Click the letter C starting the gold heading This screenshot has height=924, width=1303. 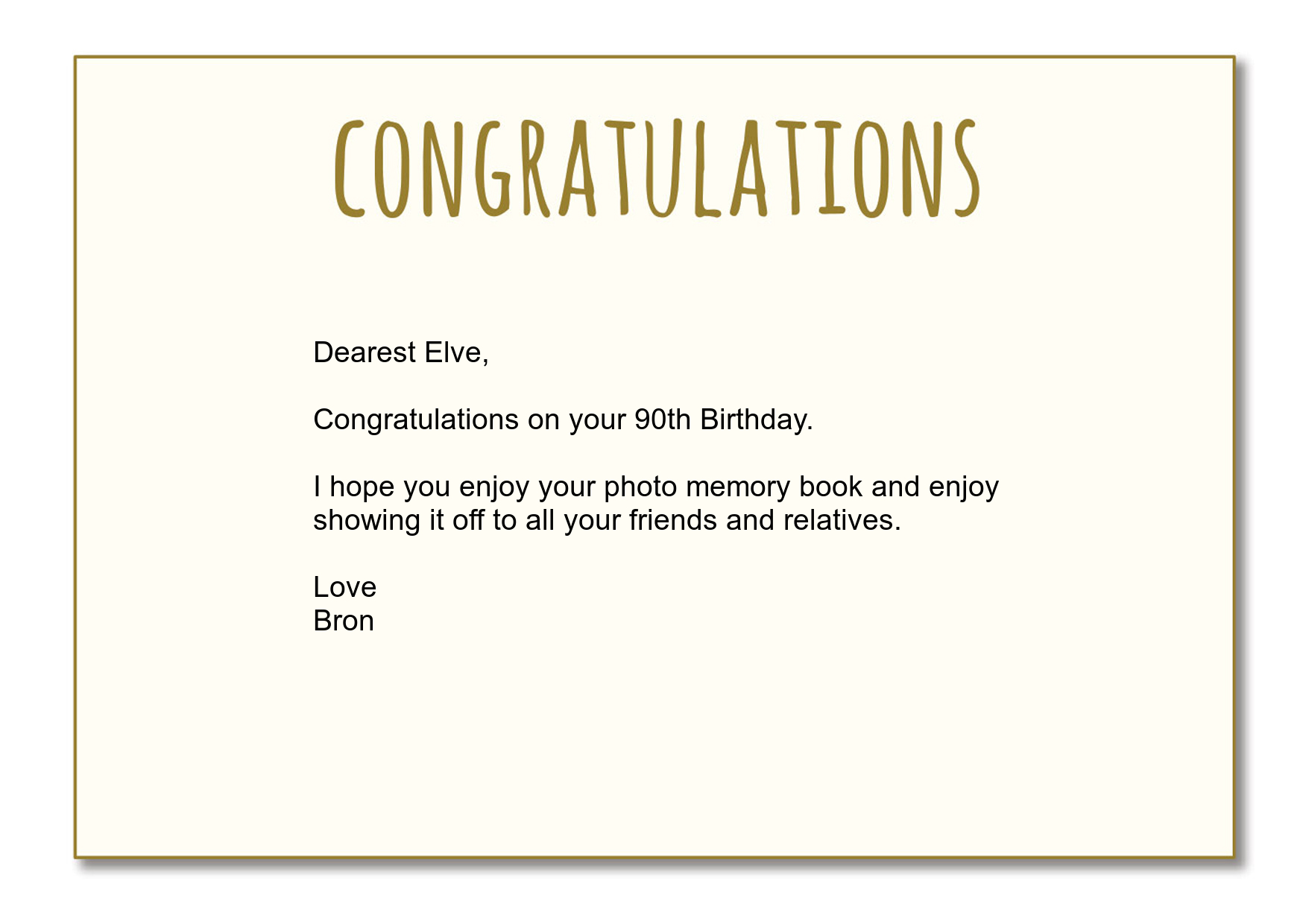pyautogui.click(x=349, y=169)
